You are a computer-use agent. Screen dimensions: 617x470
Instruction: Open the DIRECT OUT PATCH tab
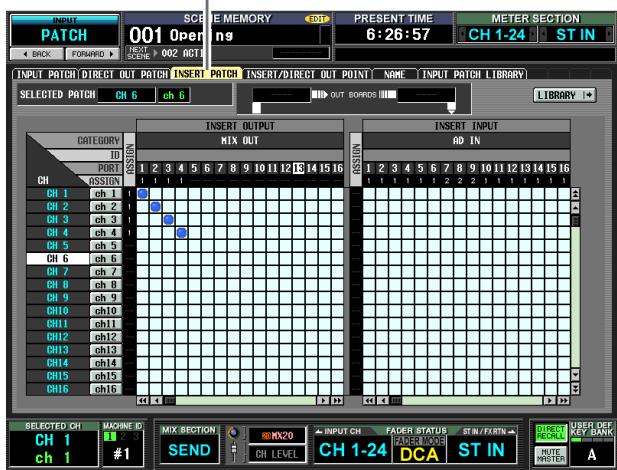[x=124, y=74]
